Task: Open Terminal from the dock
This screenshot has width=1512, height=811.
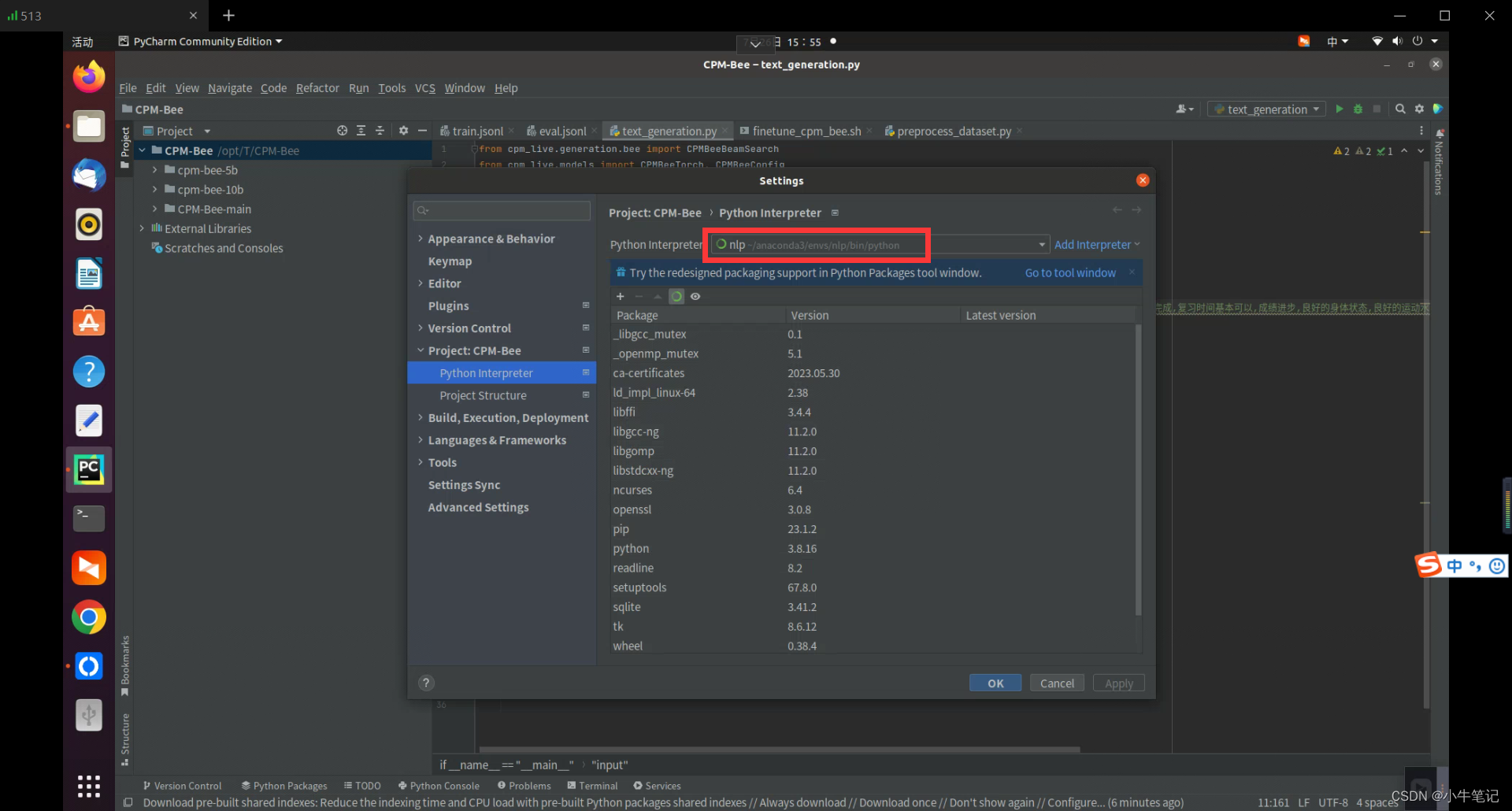Action: (89, 518)
